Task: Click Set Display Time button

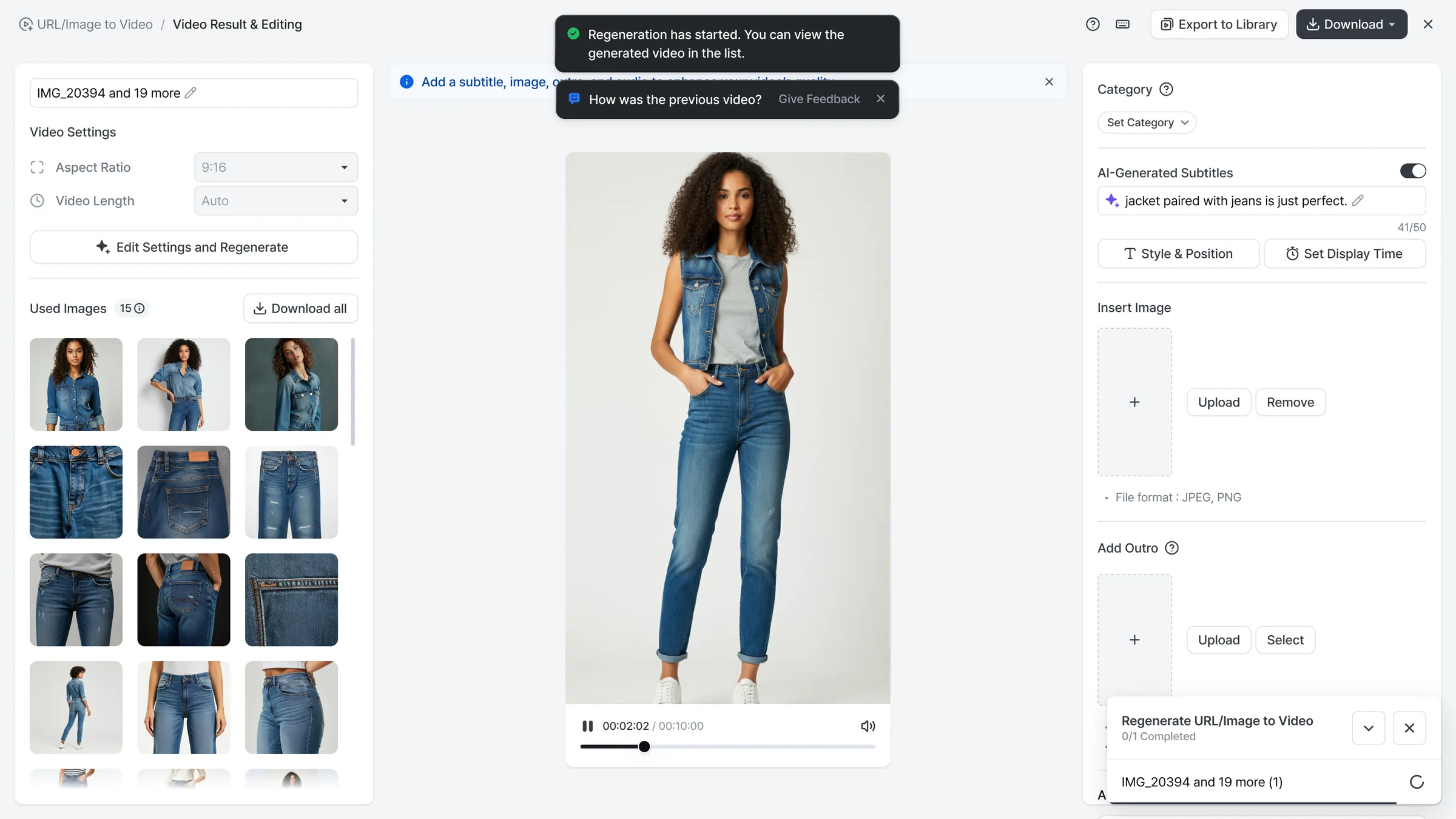Action: [1344, 254]
